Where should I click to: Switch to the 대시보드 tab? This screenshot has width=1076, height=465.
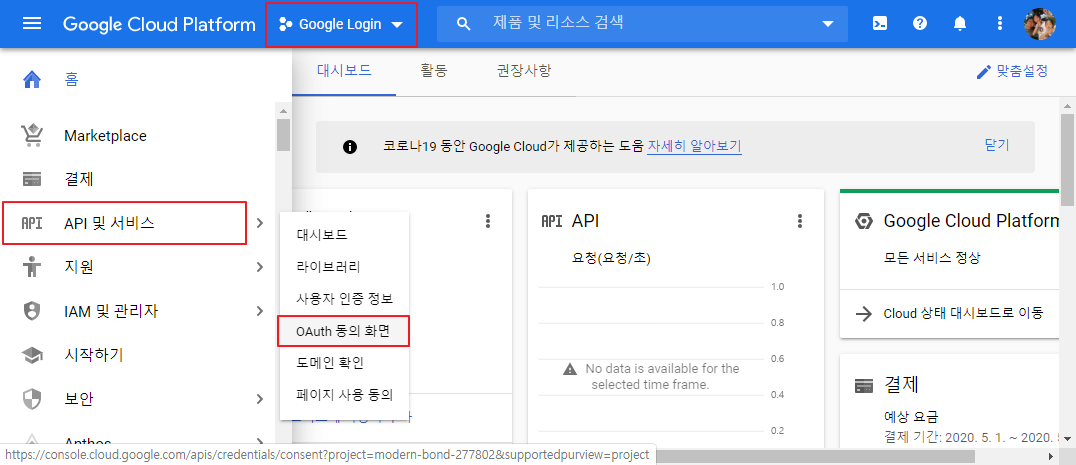click(344, 71)
